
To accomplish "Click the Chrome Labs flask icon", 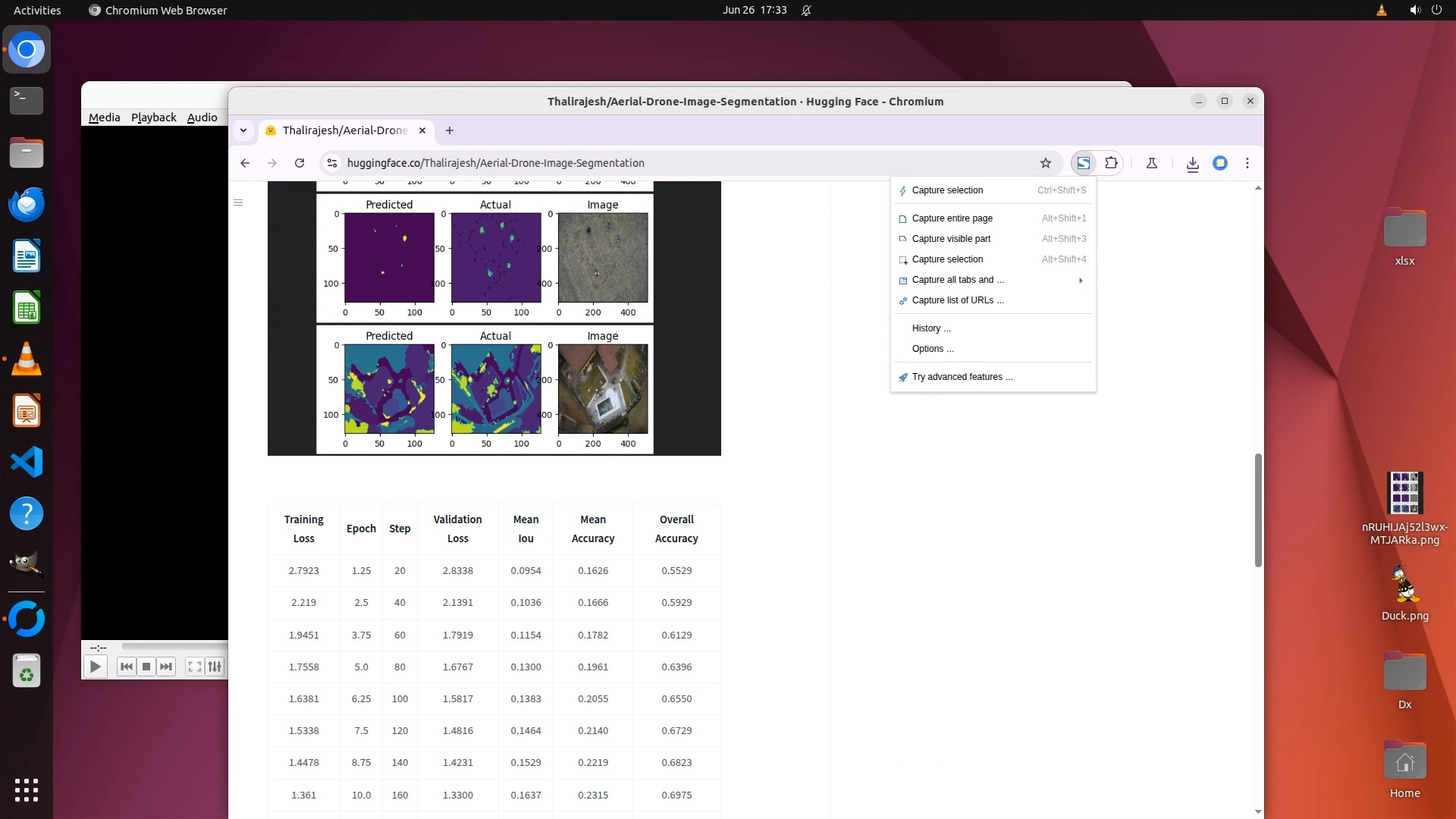I will 1151,163.
